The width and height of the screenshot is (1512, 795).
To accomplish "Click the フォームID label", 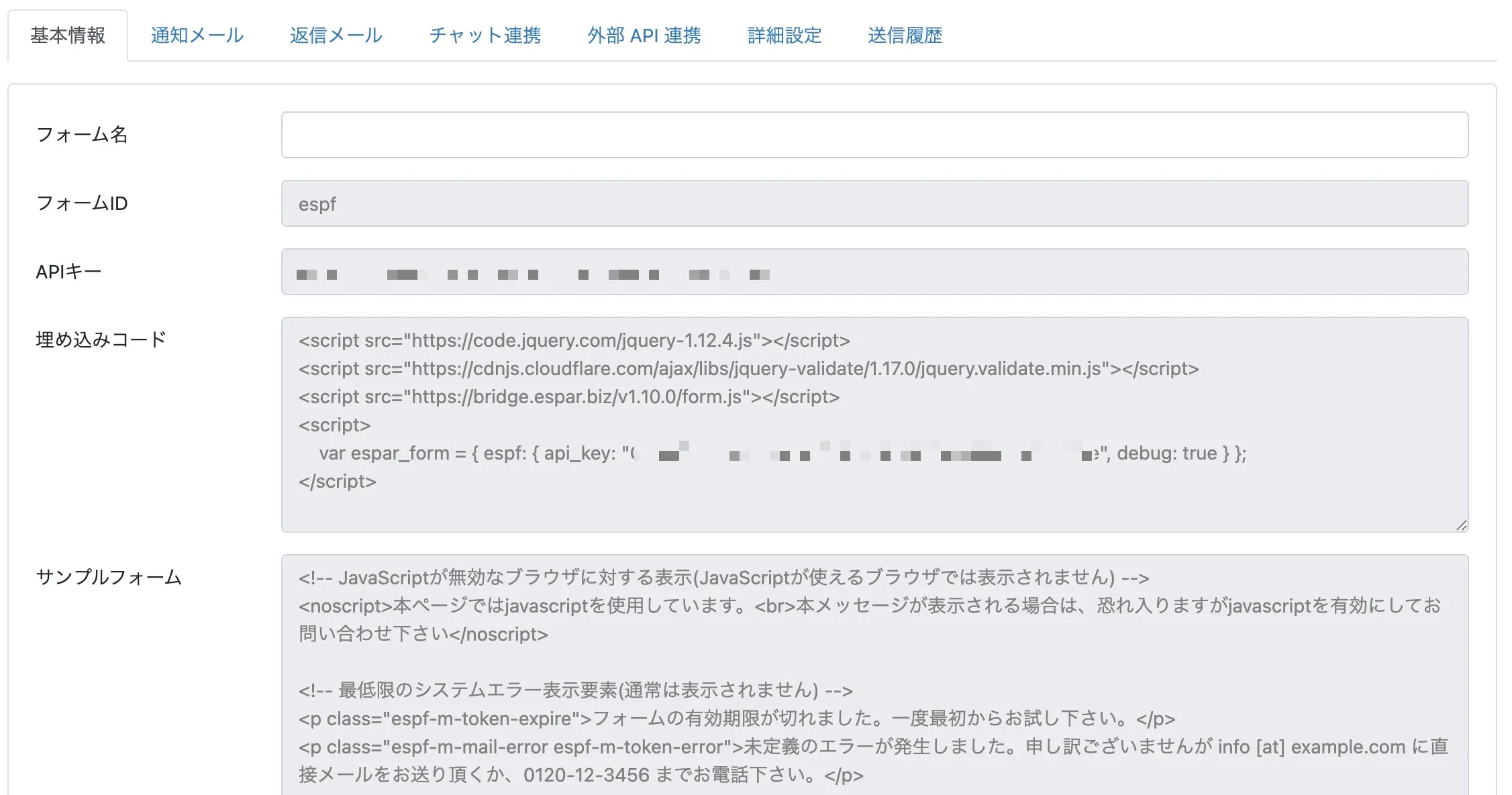I will pyautogui.click(x=82, y=203).
